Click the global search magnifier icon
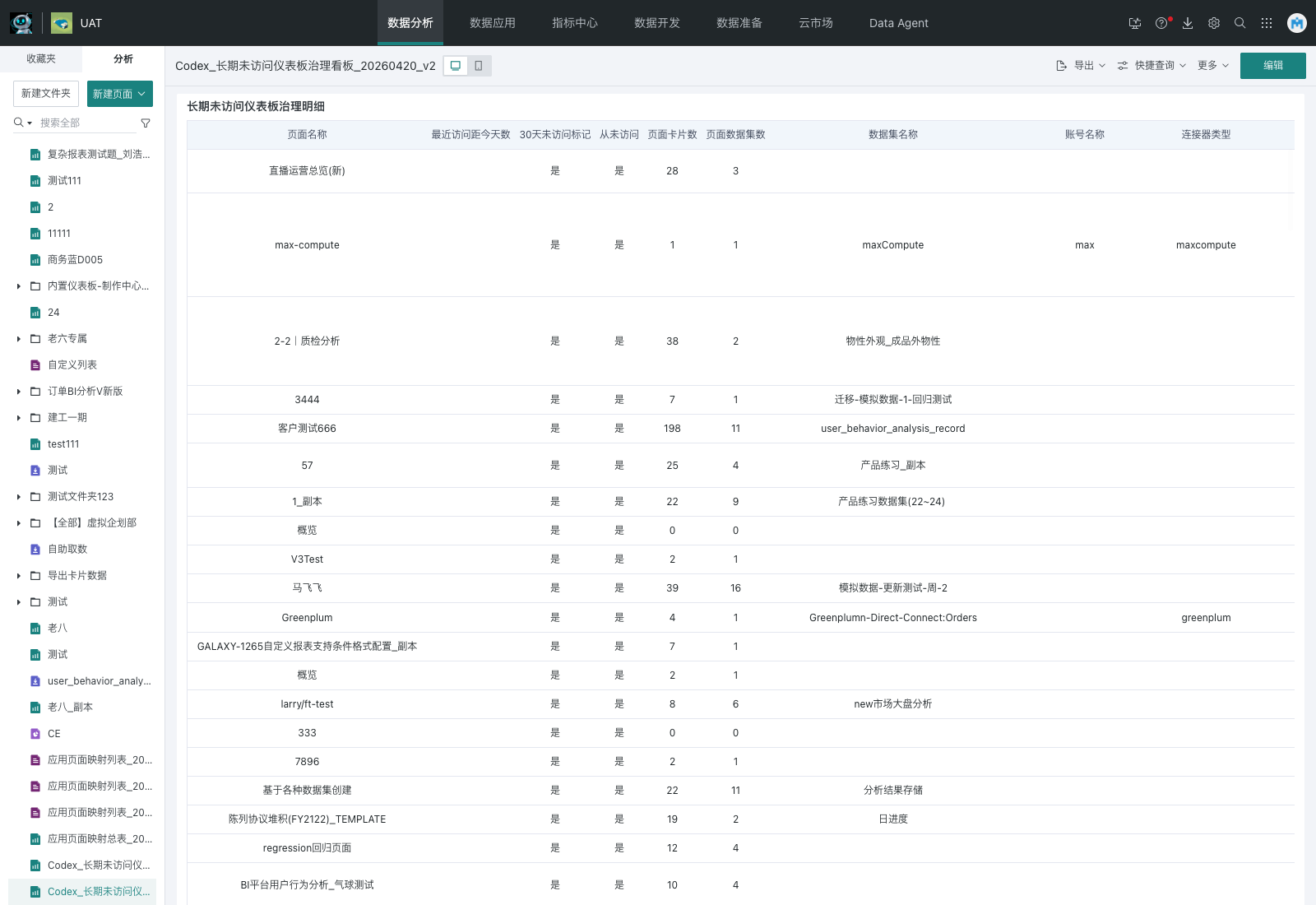Image resolution: width=1316 pixels, height=905 pixels. click(1240, 23)
